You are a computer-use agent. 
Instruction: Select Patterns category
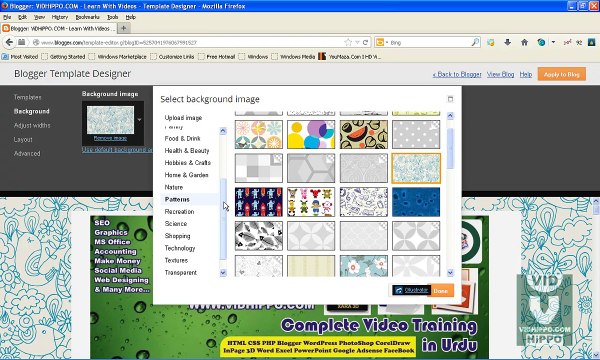click(x=177, y=200)
